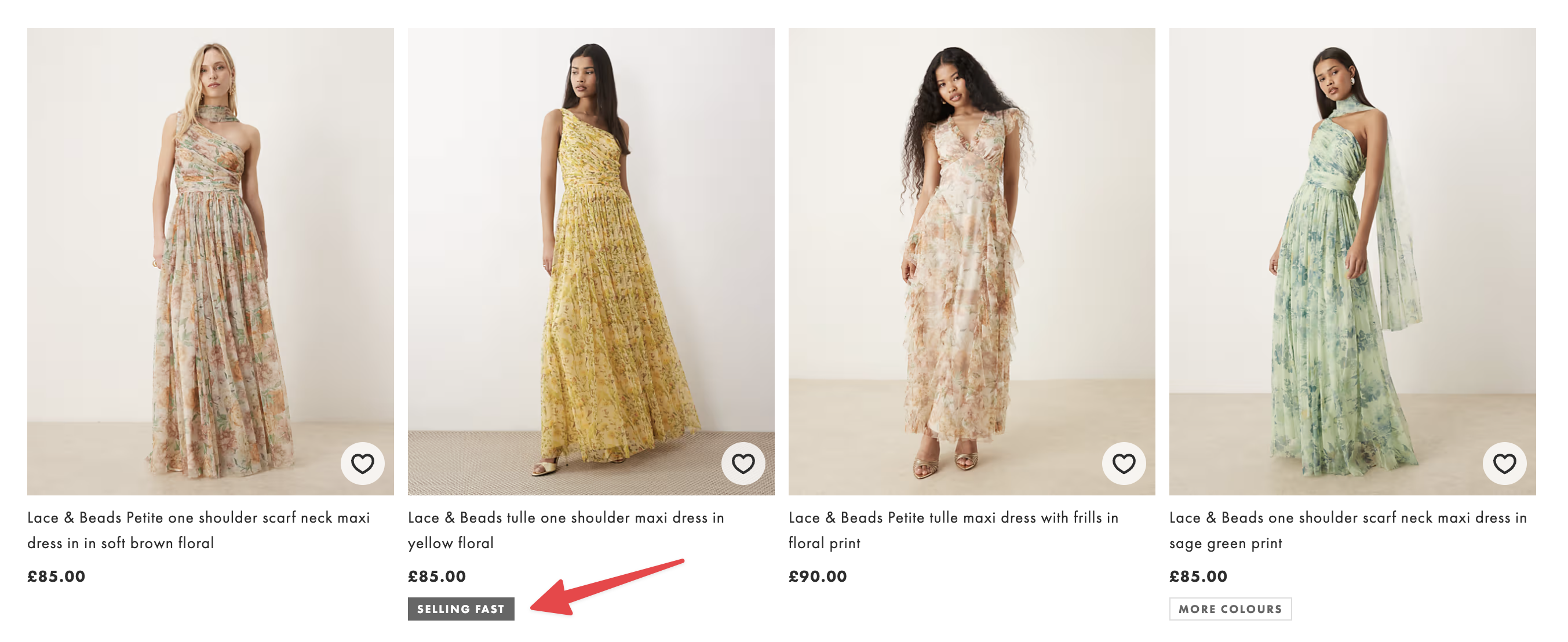The height and width of the screenshot is (642, 1568).
Task: Click the £90.00 price
Action: point(818,577)
